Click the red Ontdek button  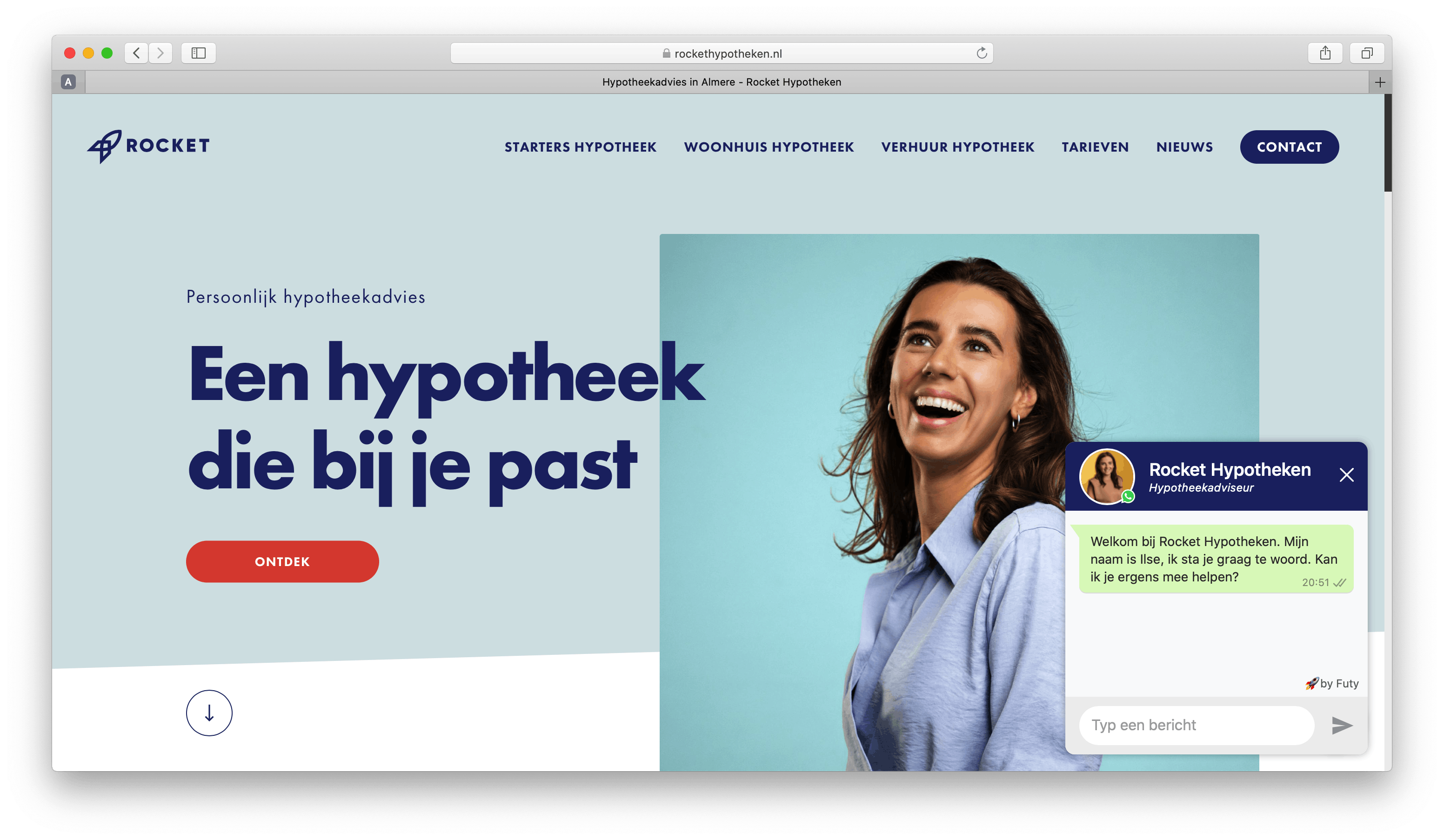pos(282,561)
